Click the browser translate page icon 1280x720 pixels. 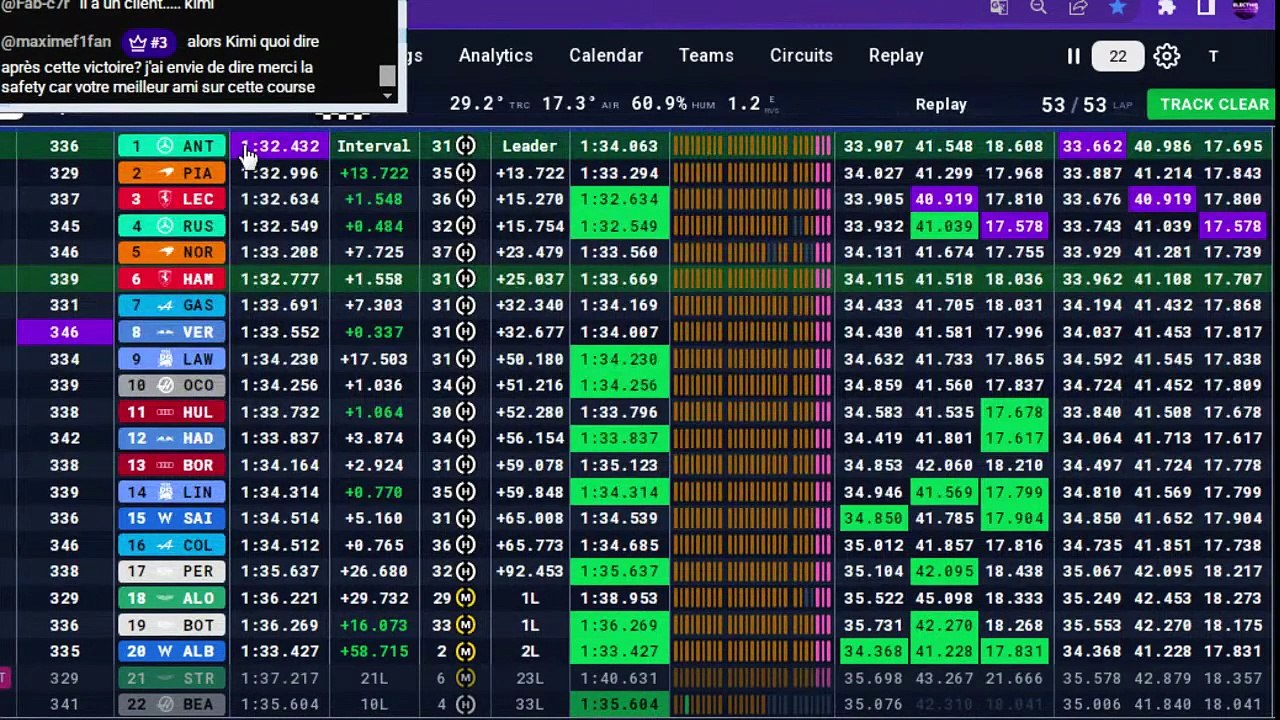[998, 8]
